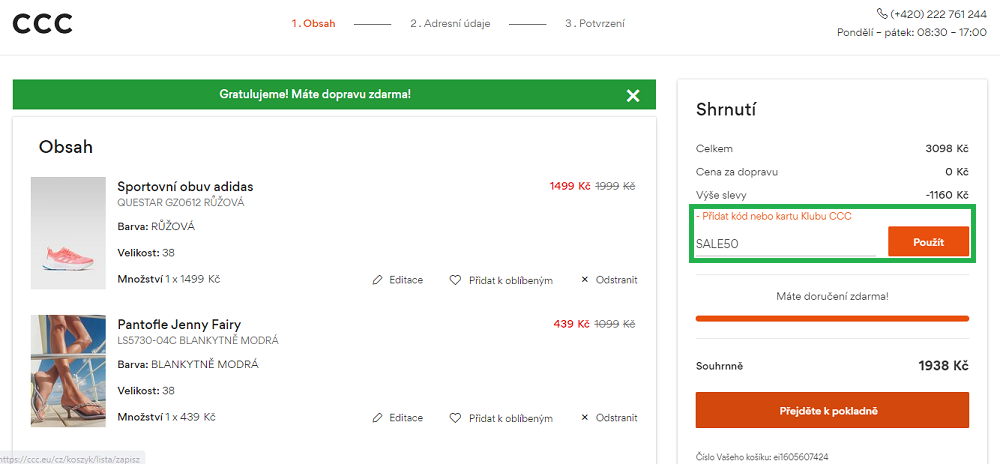Click the heart icon for Pantofle Jenny Fairy

point(455,418)
